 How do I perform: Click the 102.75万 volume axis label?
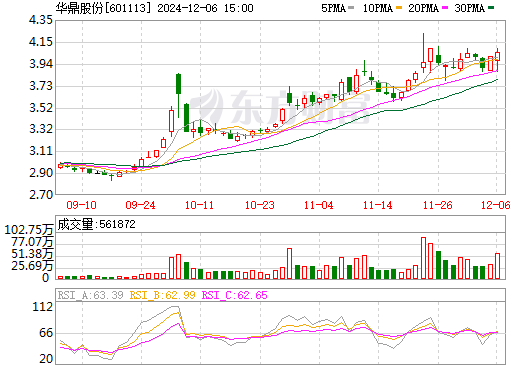(29, 230)
